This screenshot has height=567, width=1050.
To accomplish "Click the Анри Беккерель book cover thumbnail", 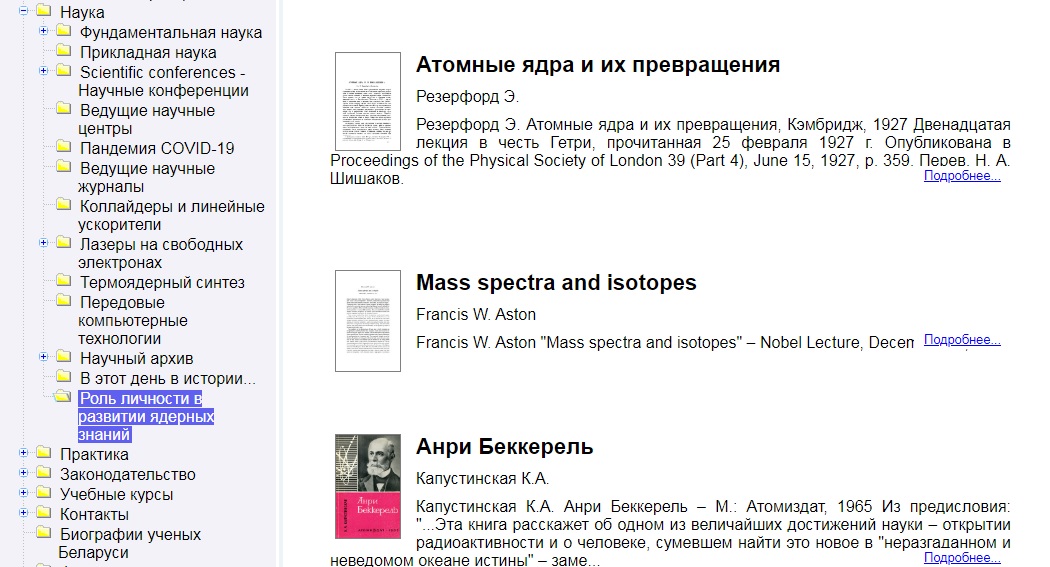I will (x=367, y=487).
